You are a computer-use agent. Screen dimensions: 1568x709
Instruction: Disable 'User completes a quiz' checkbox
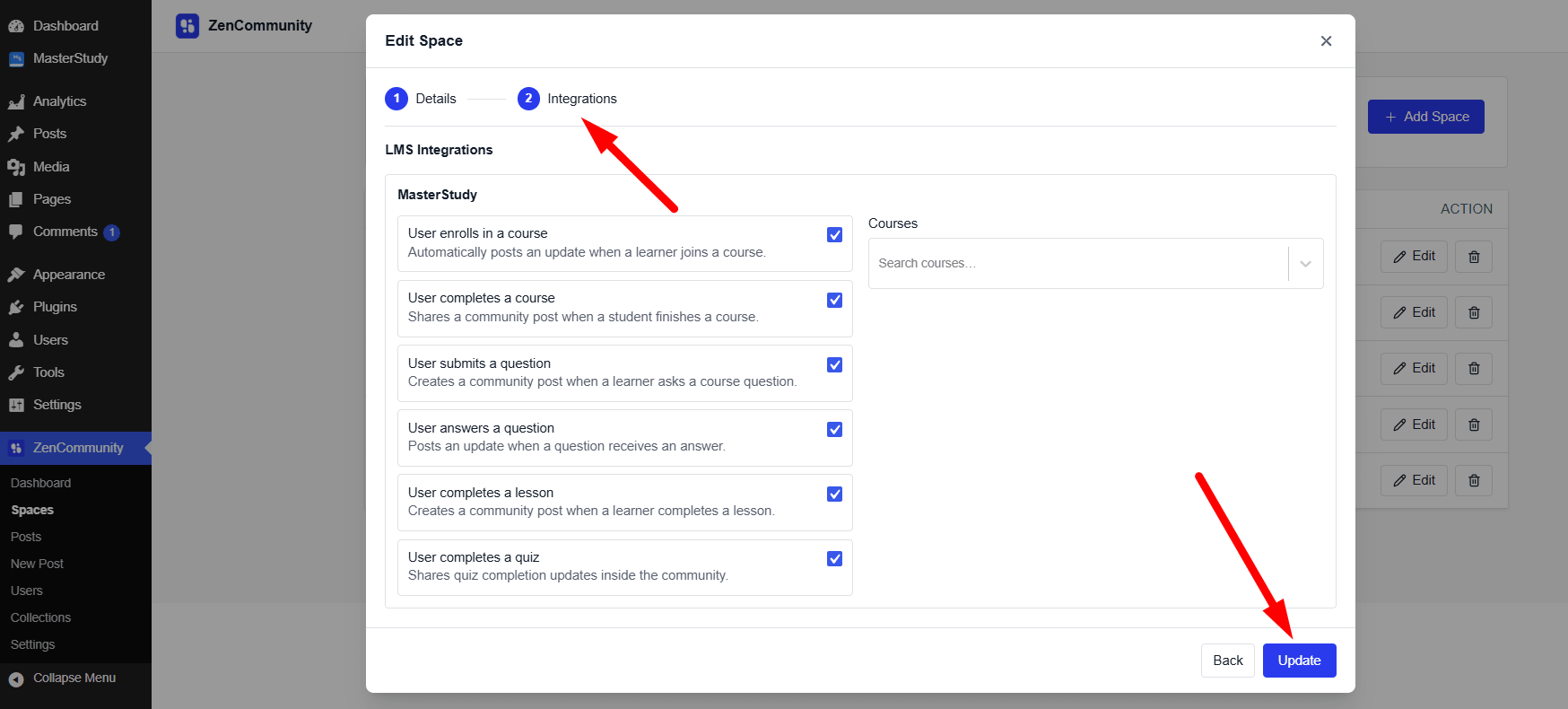[834, 558]
